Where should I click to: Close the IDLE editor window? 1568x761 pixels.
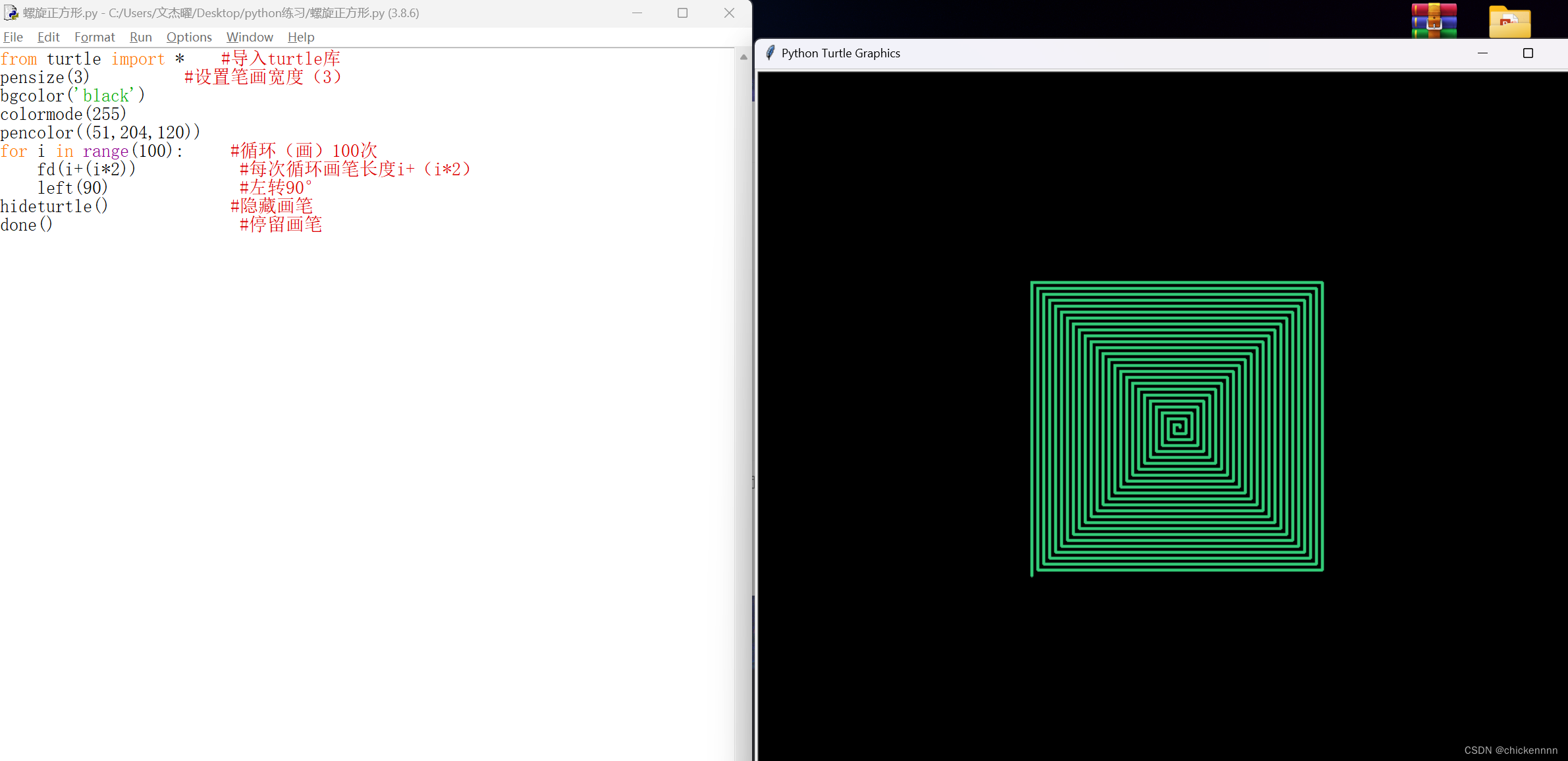point(729,13)
